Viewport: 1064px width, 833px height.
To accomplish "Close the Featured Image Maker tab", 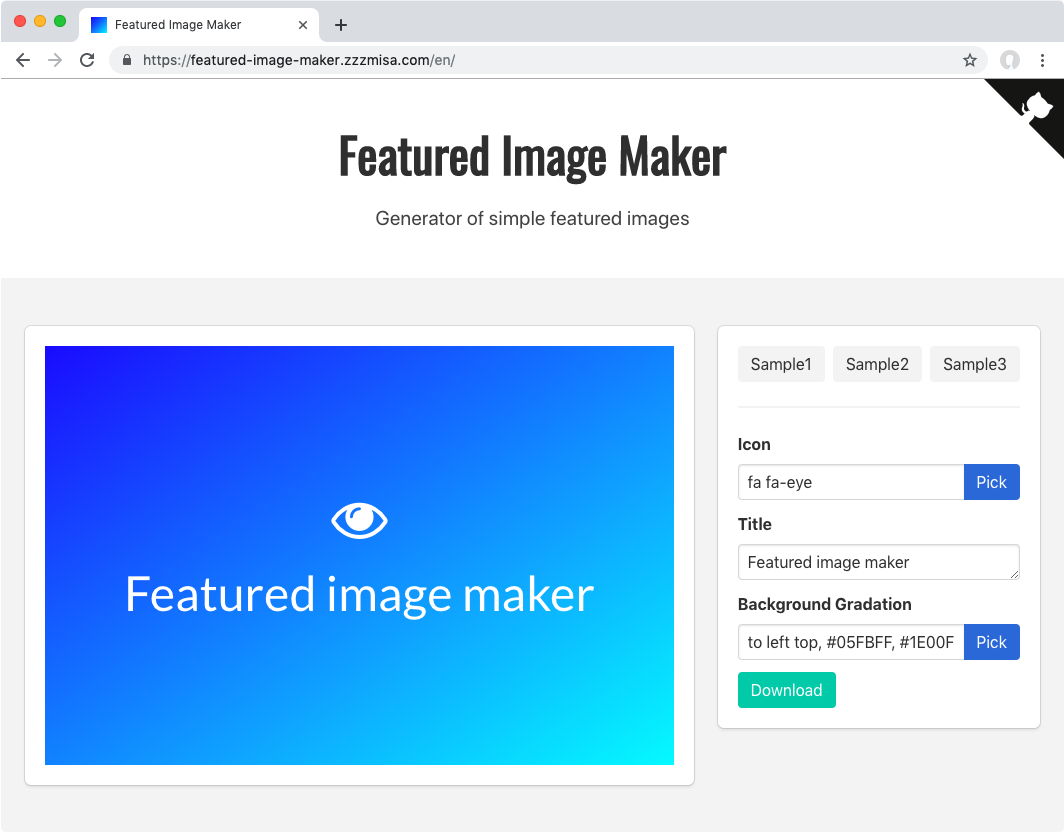I will coord(303,25).
